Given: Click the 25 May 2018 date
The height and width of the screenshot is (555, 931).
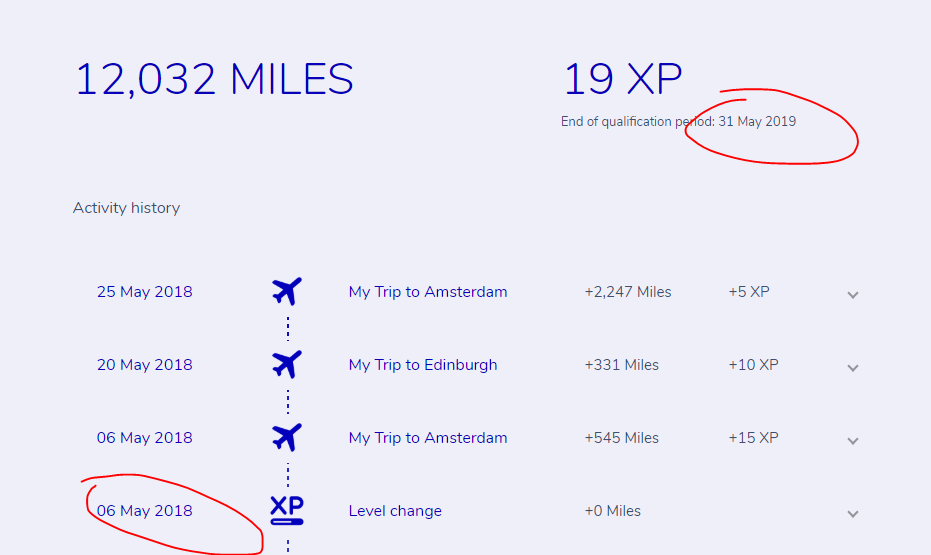Looking at the screenshot, I should 145,292.
